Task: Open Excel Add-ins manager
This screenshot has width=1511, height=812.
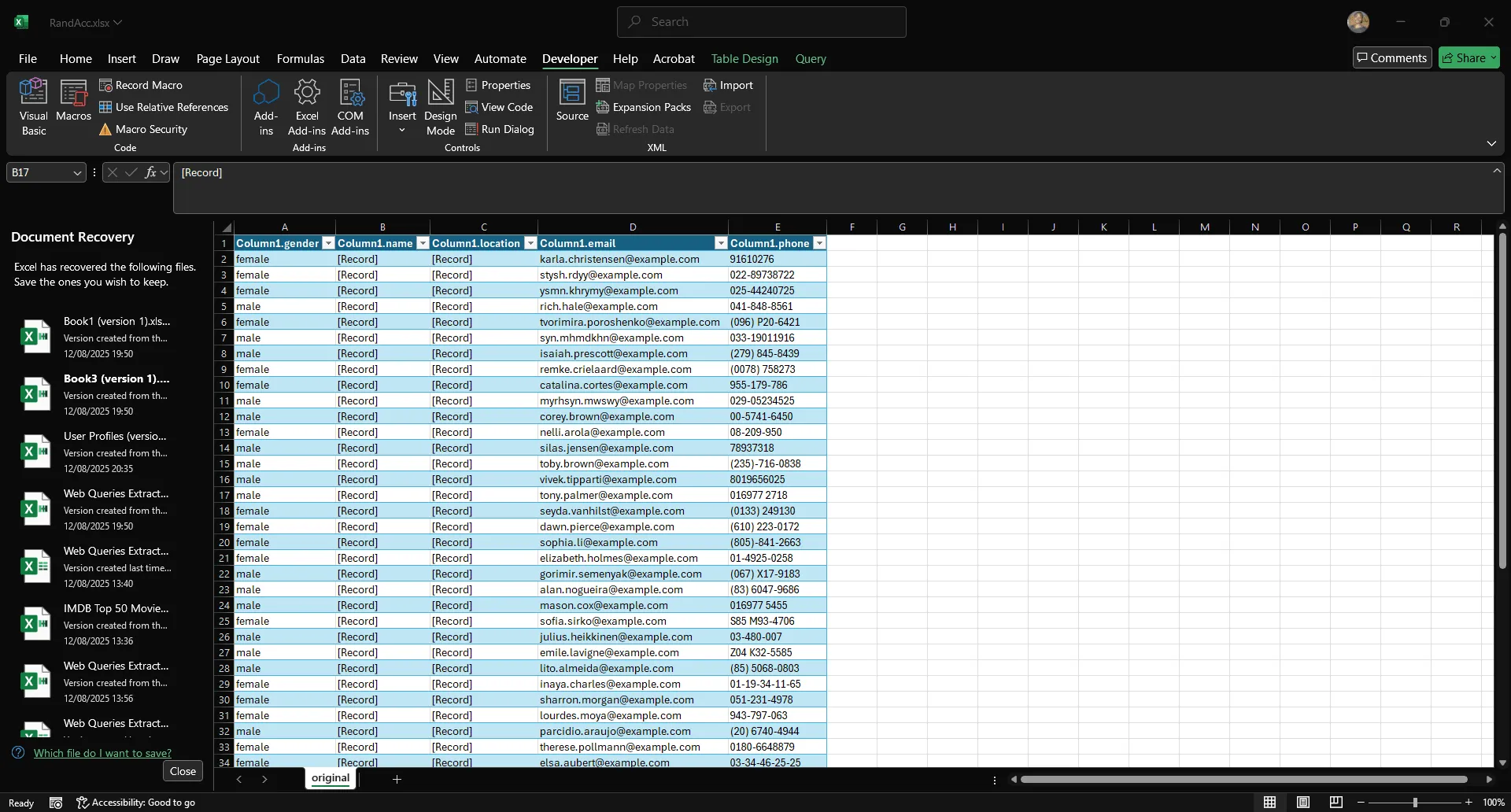Action: click(x=307, y=107)
